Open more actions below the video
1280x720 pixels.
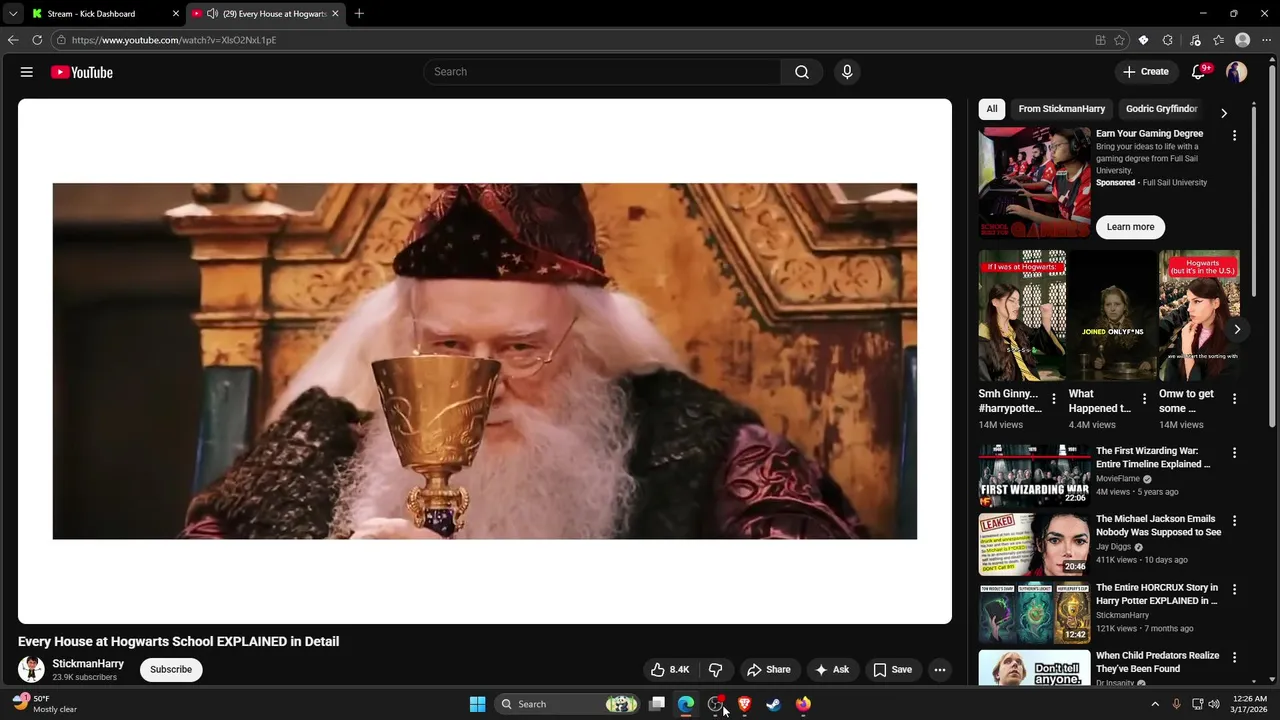940,670
